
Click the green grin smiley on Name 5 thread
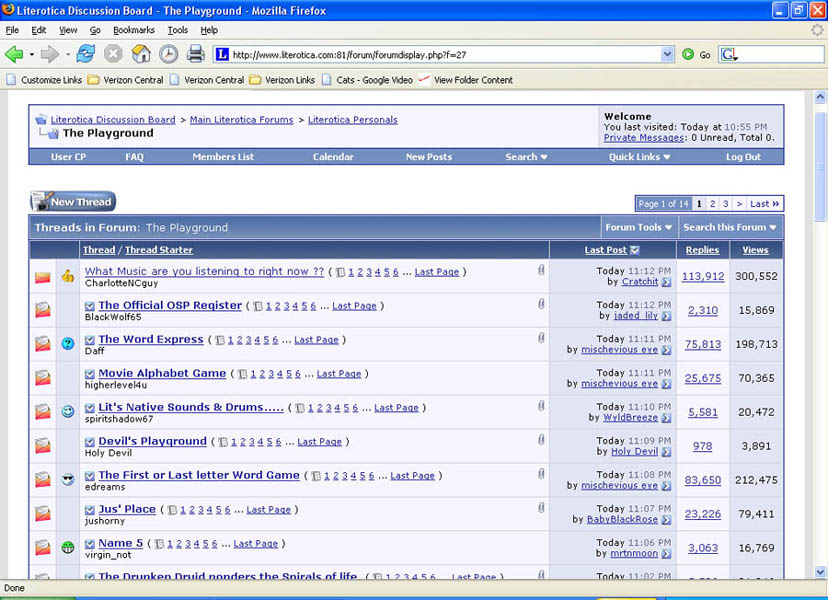68,547
